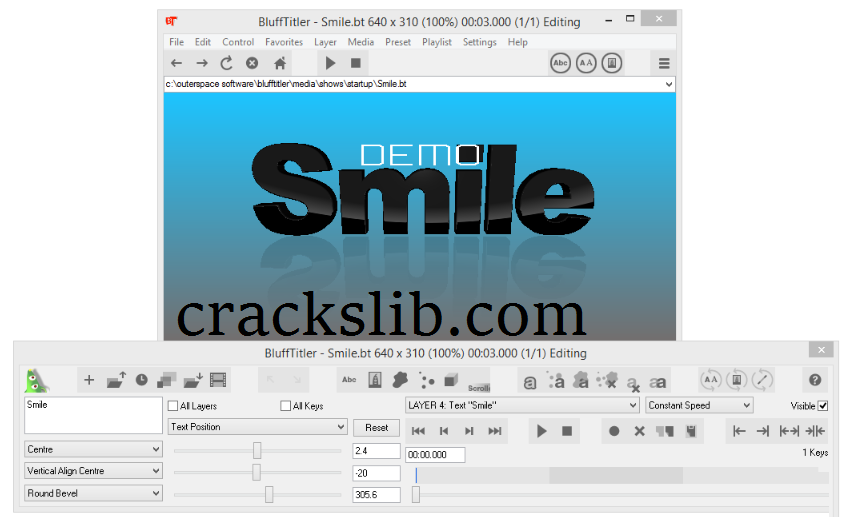Click the dotted 'a' effect icon
This screenshot has width=856, height=517.
click(556, 381)
